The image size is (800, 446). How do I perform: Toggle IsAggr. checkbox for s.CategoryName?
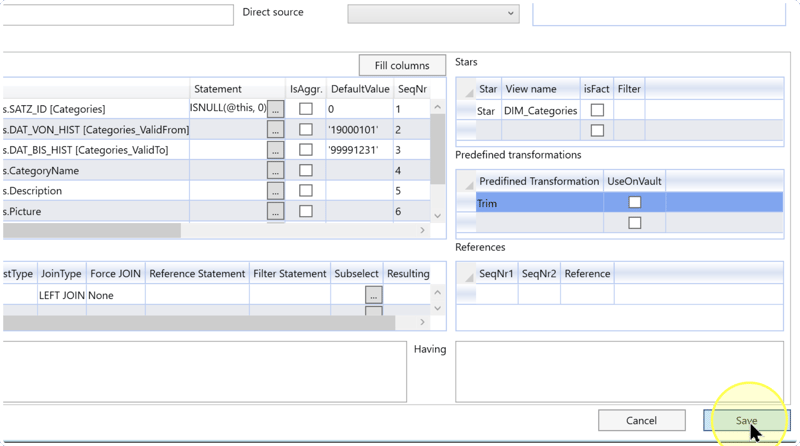coord(306,170)
